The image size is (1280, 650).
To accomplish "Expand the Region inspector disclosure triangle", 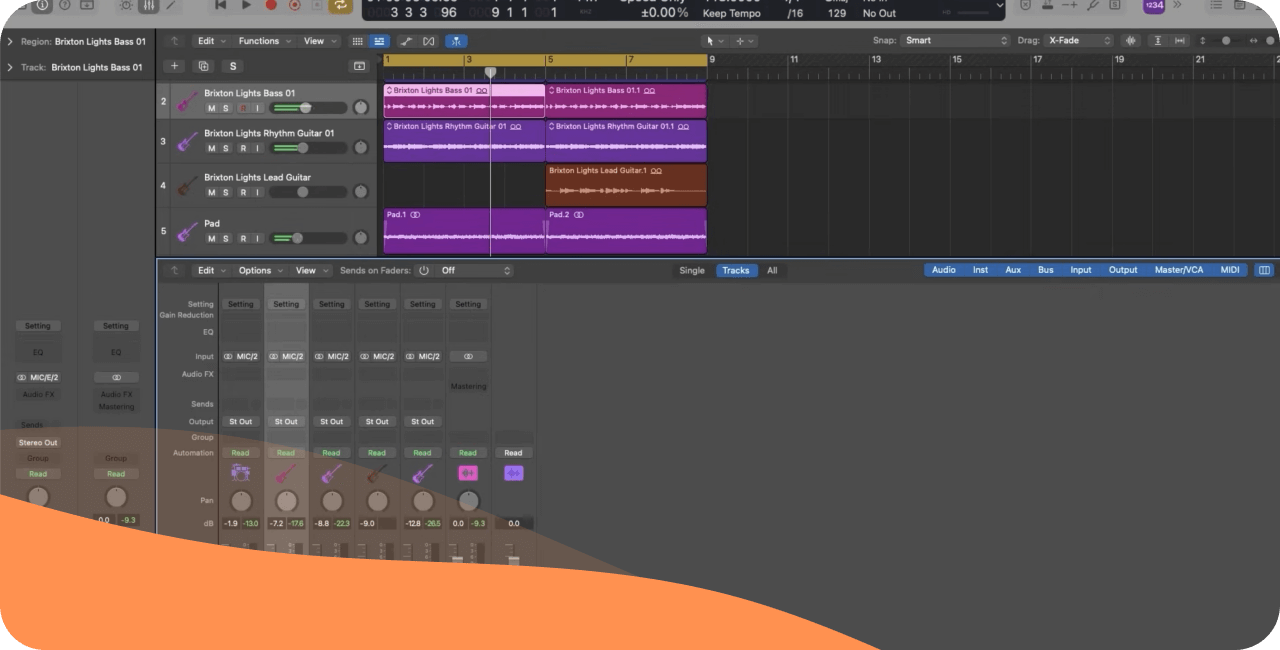I will 10,42.
